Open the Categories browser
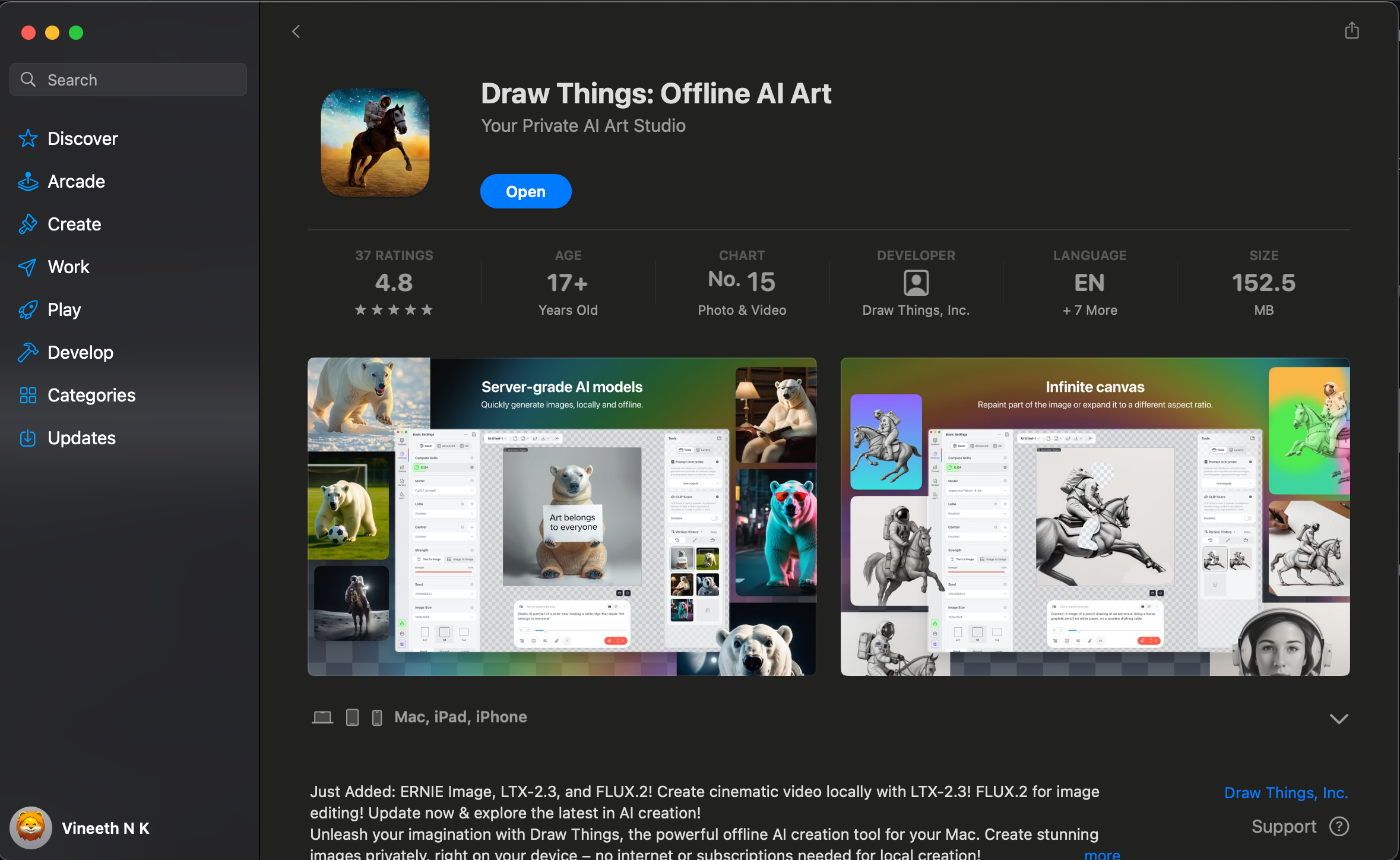The image size is (1400, 860). pyautogui.click(x=90, y=395)
